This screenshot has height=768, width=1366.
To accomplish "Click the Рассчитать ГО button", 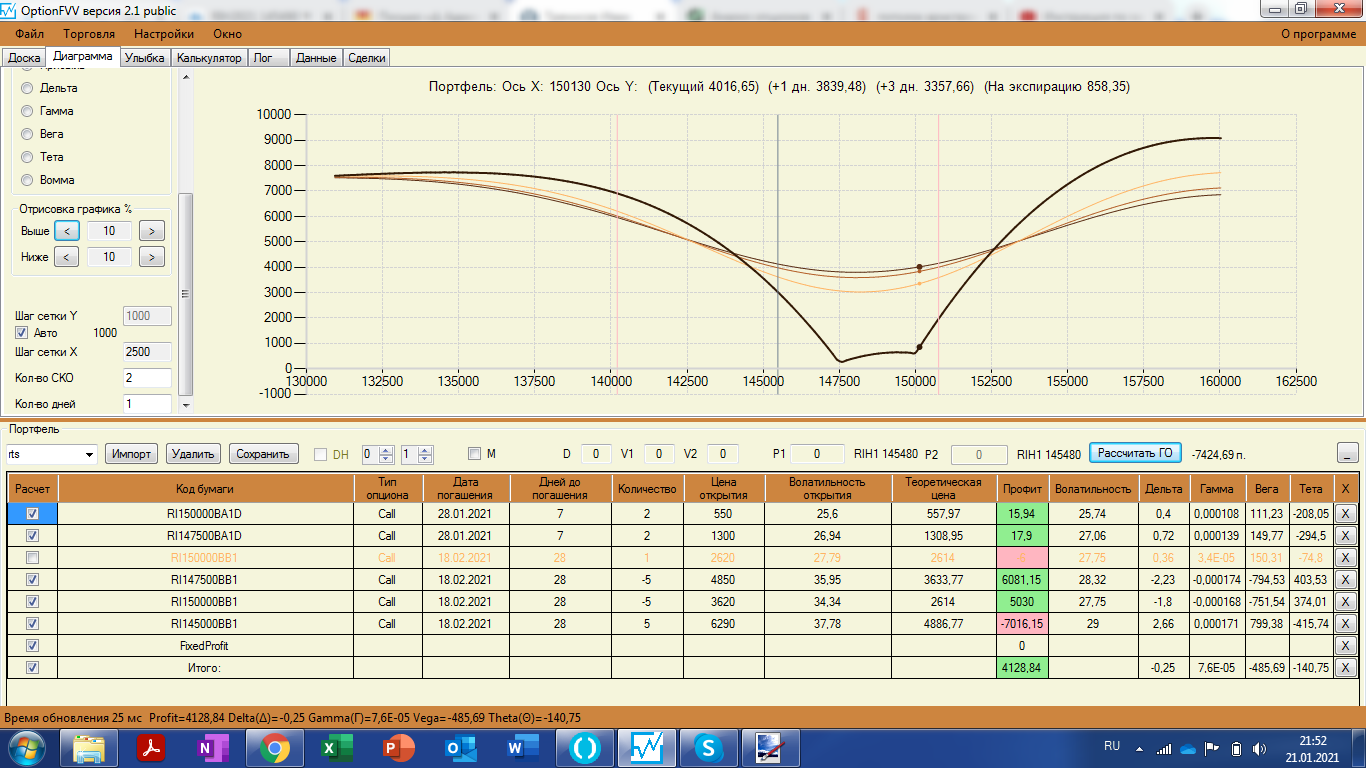I will (x=1135, y=453).
